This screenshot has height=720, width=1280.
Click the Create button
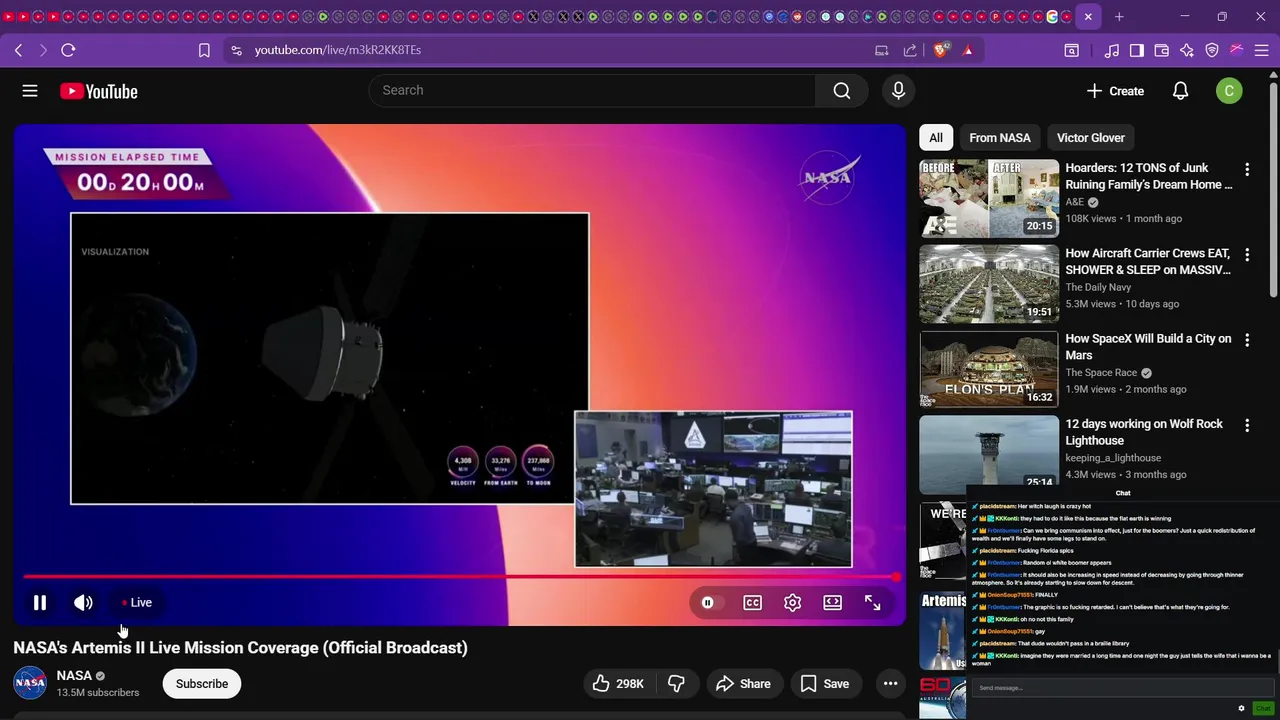pyautogui.click(x=1116, y=91)
